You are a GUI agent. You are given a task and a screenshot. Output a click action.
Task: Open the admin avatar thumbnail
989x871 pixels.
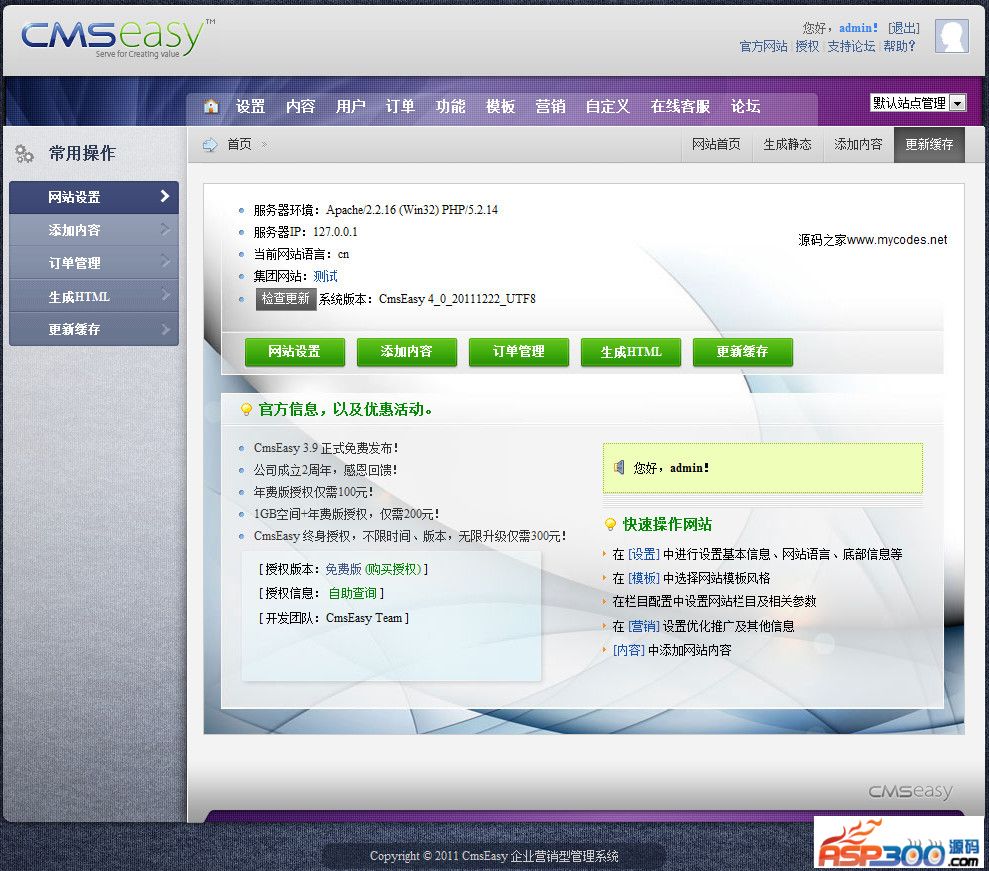(952, 36)
